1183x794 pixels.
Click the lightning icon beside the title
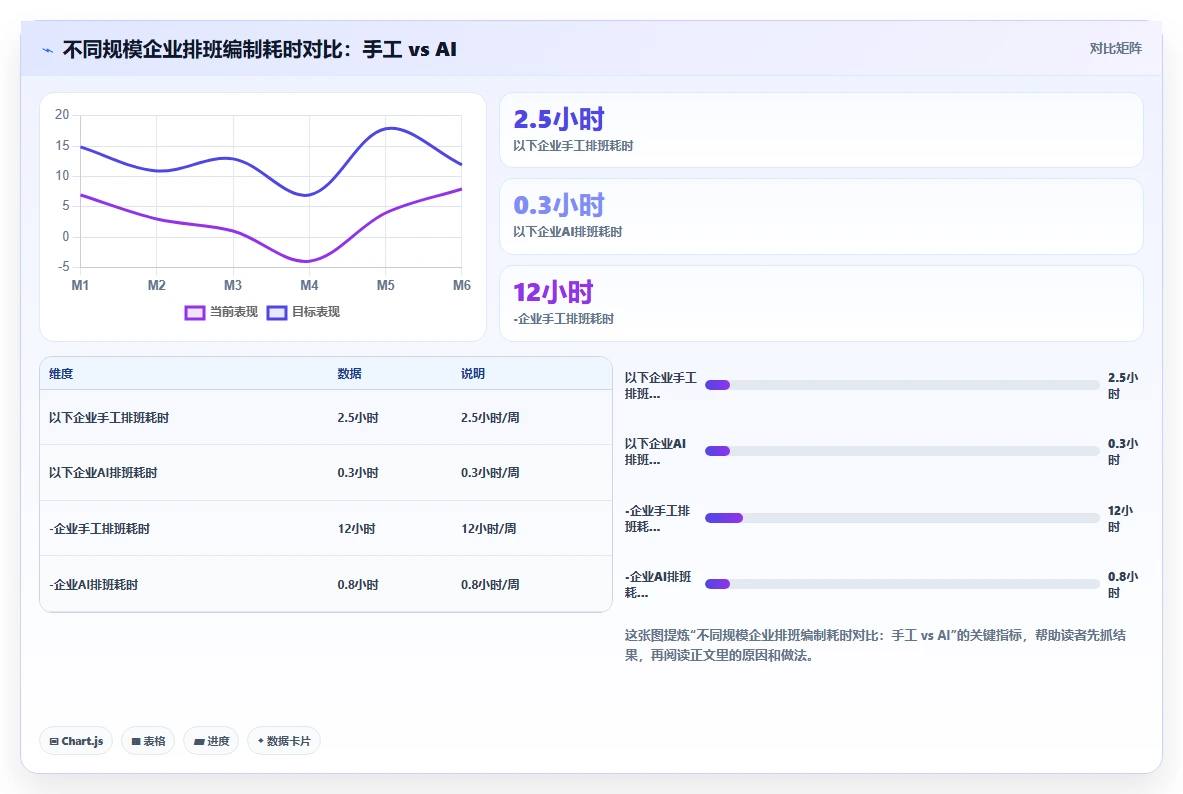tap(48, 51)
